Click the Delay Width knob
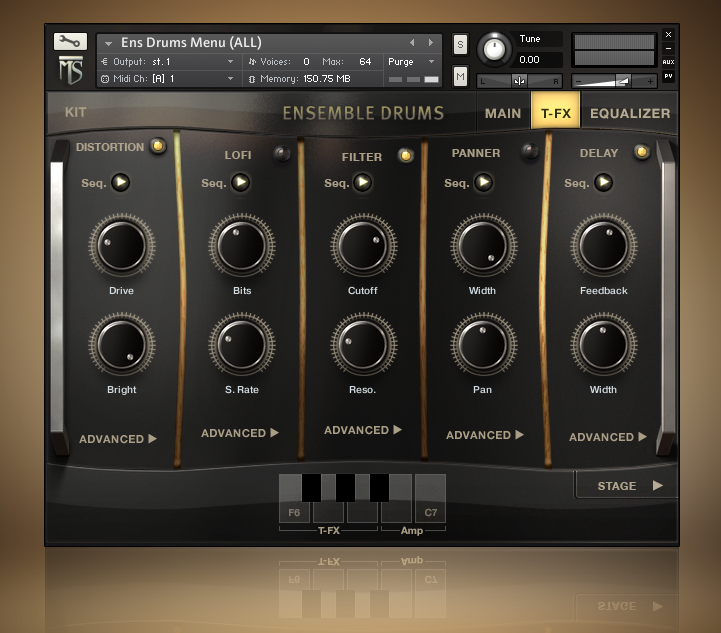Screen dimensions: 721x633 coord(604,345)
